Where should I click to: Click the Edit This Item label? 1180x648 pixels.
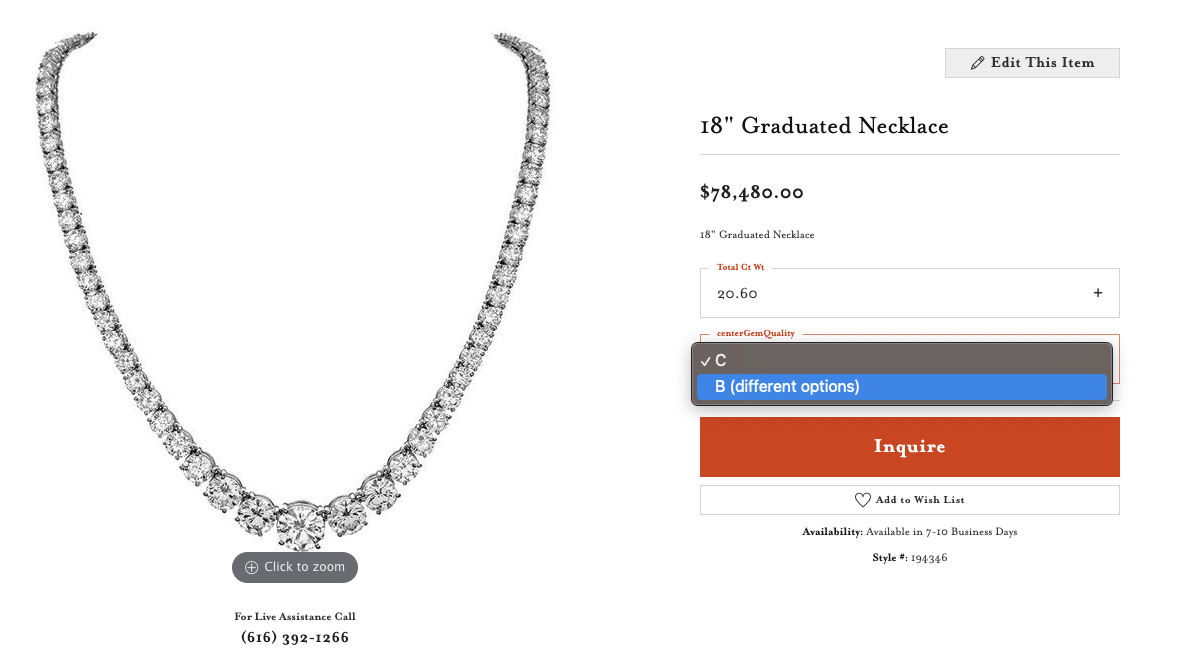[1042, 63]
